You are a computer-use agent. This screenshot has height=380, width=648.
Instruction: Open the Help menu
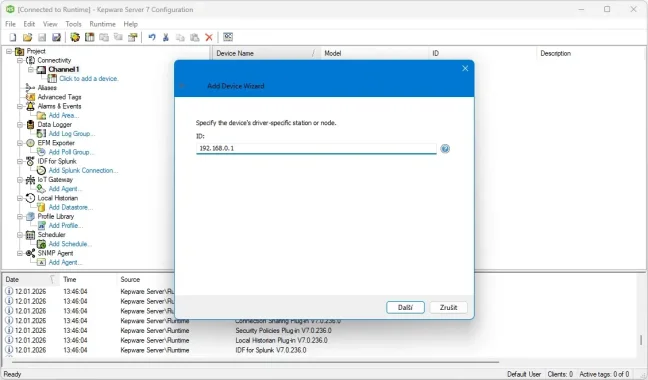coord(130,24)
